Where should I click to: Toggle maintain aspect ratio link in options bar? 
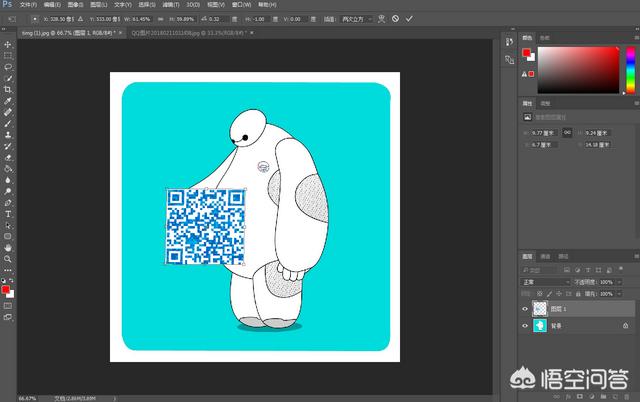(x=160, y=19)
